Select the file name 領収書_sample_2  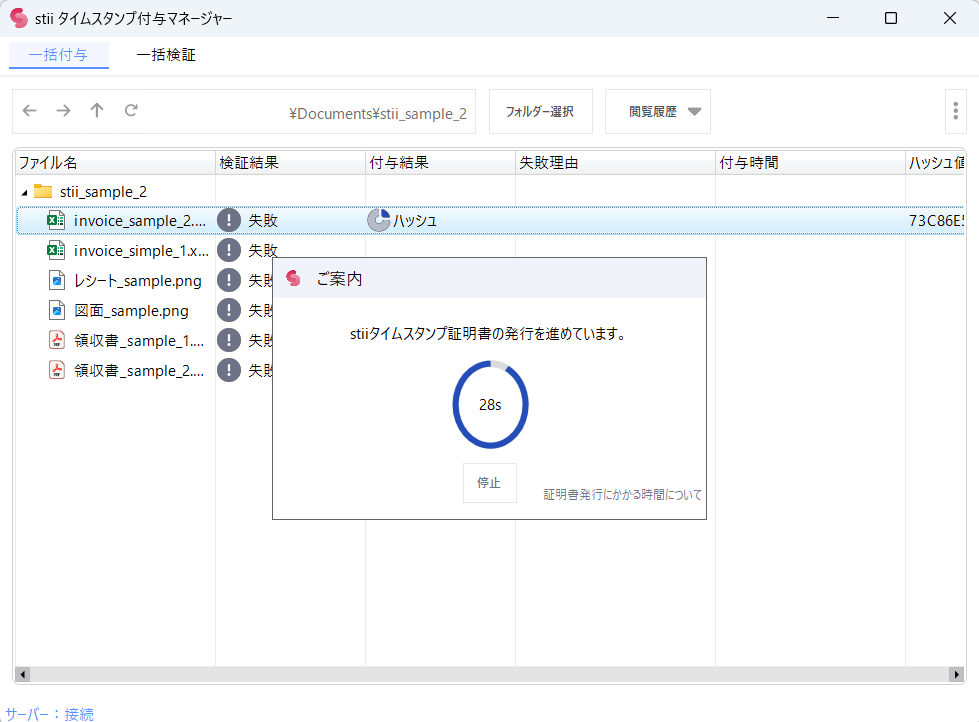click(139, 370)
